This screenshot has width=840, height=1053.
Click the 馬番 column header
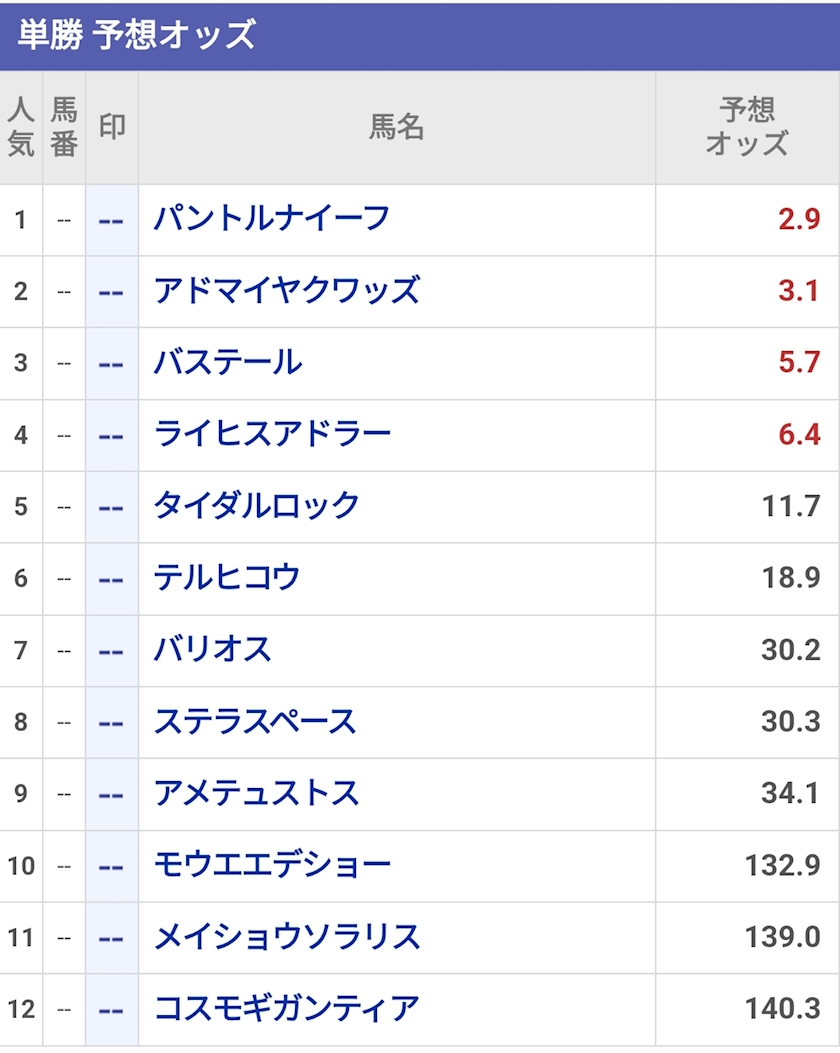(64, 127)
